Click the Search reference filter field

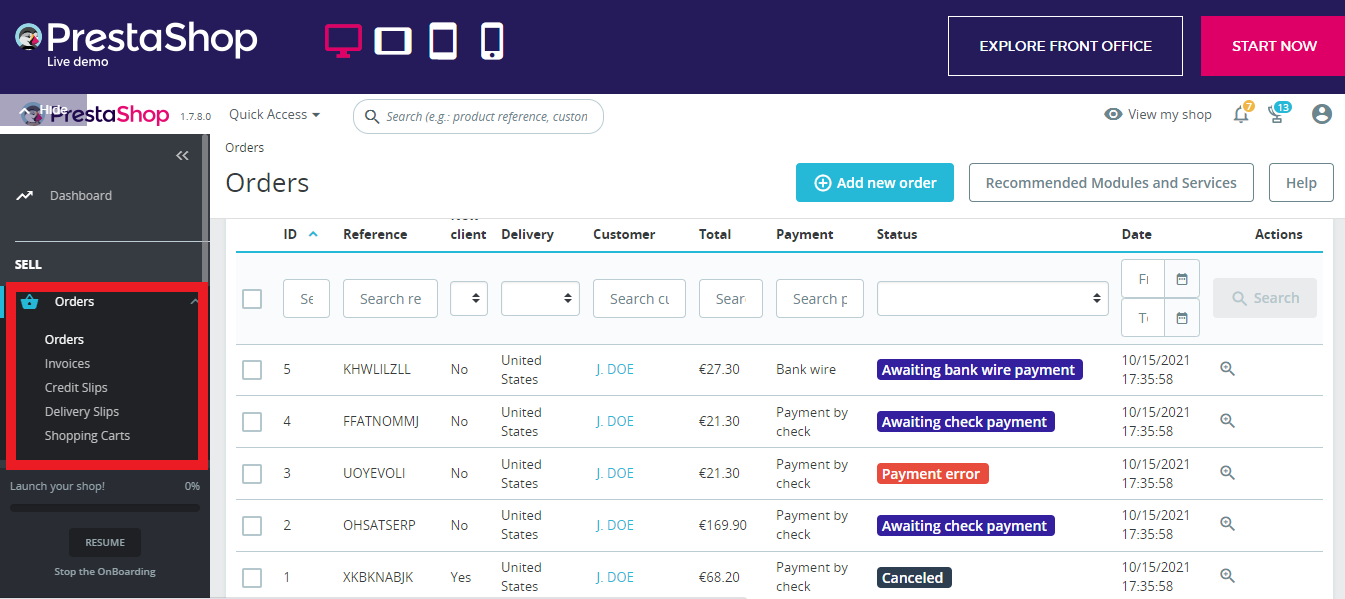[x=390, y=299]
